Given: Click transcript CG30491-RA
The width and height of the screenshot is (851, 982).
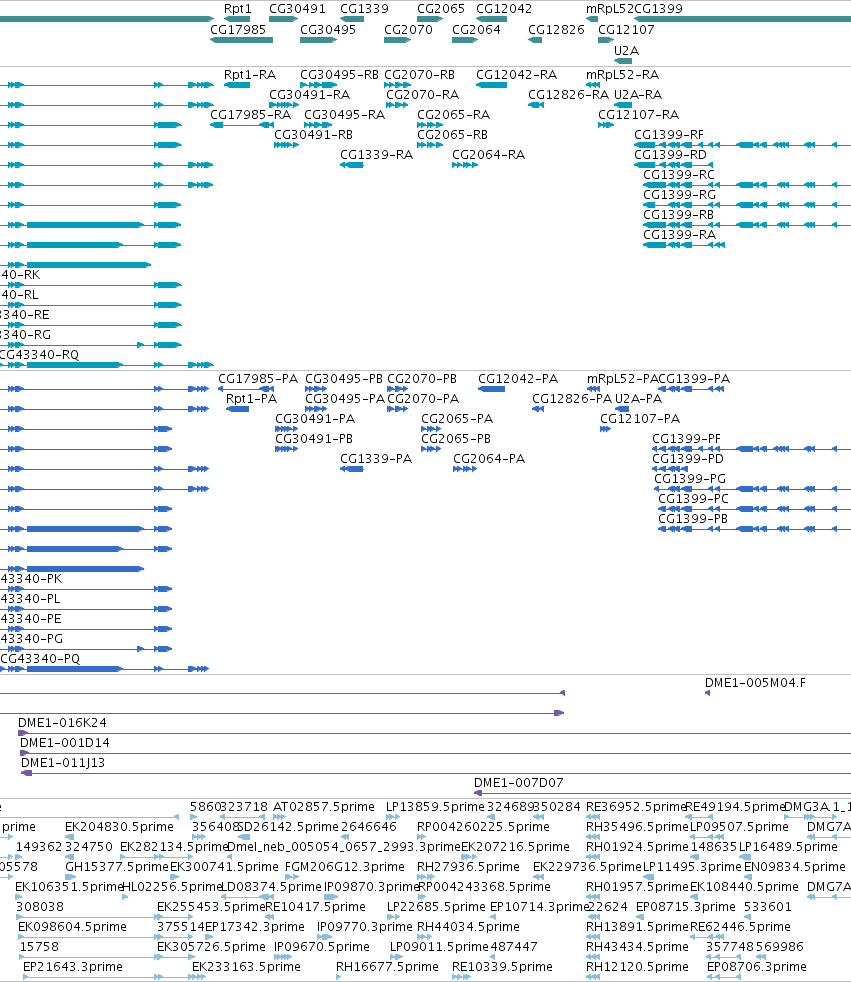Looking at the screenshot, I should (x=309, y=95).
